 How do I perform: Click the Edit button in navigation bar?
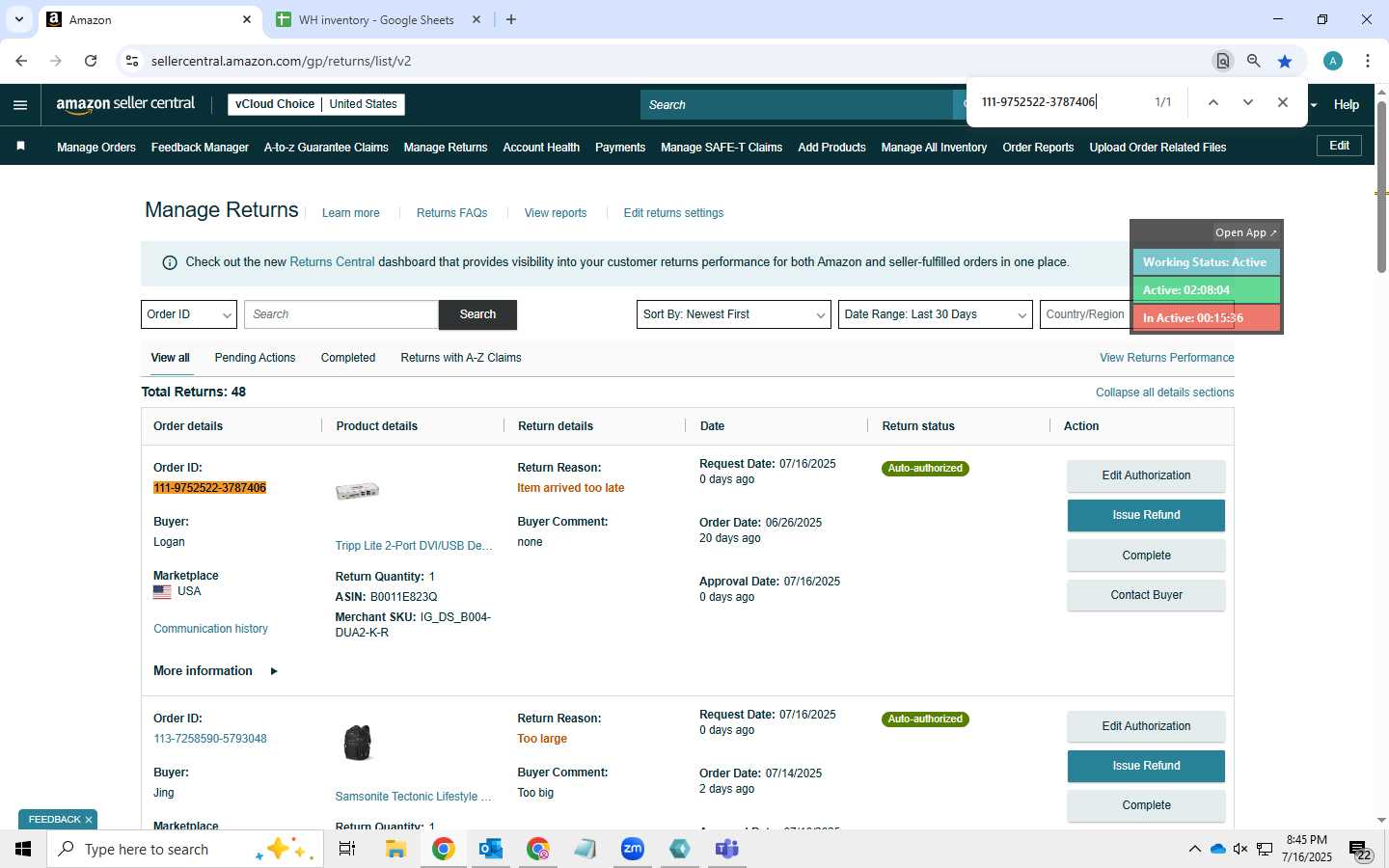pyautogui.click(x=1340, y=146)
